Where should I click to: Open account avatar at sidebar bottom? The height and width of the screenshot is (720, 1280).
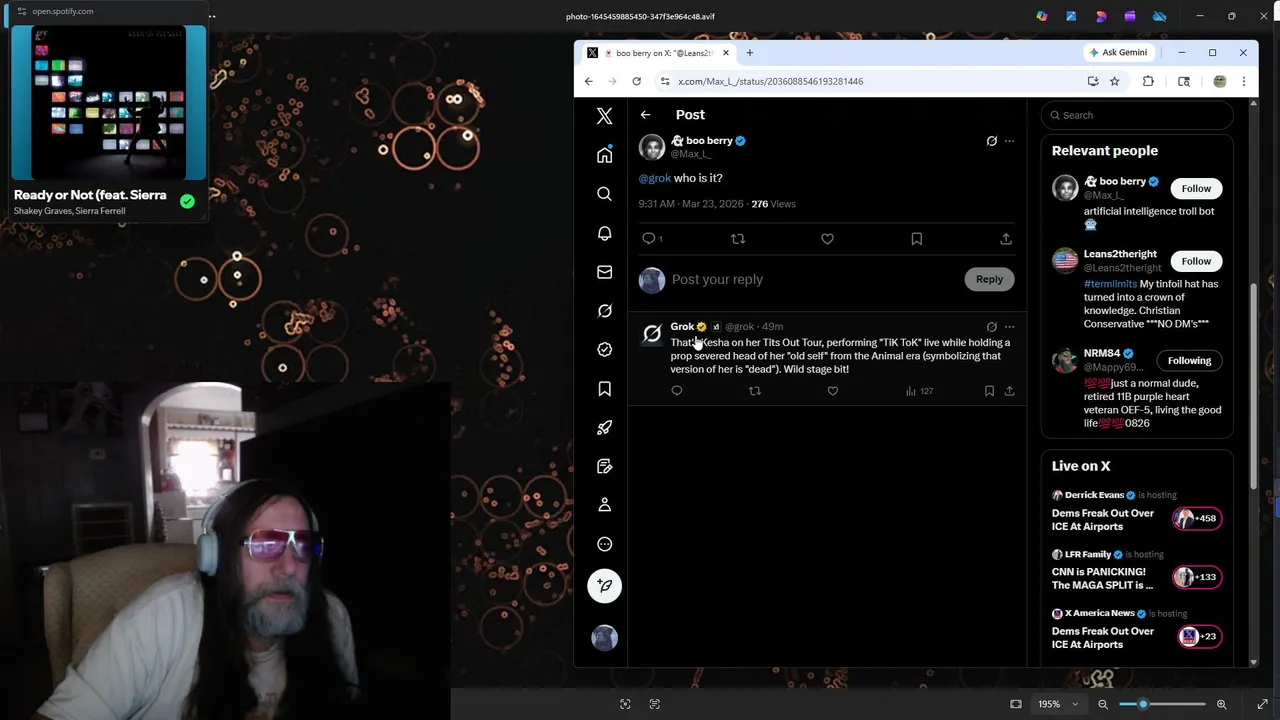604,638
